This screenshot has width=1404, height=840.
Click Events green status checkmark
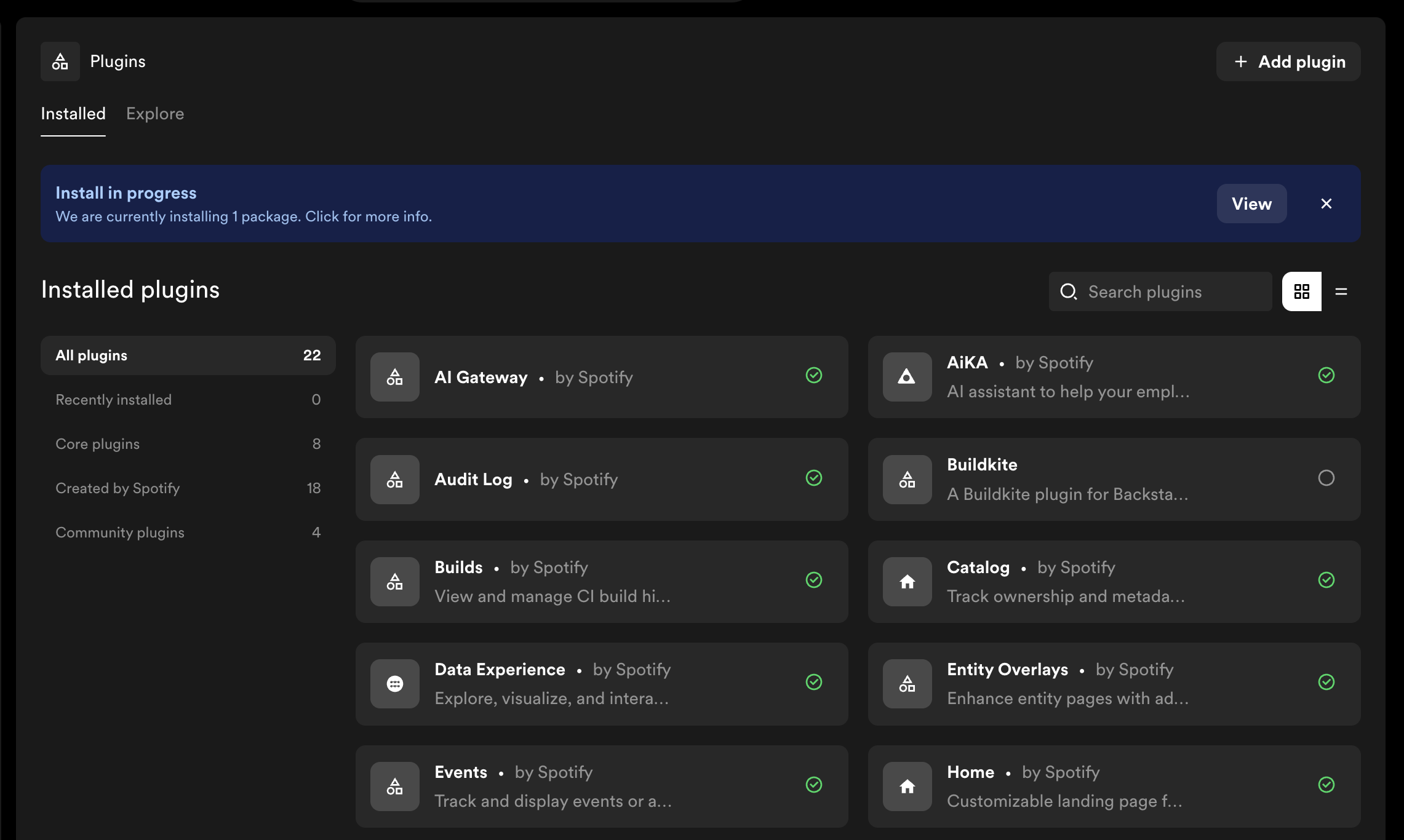[814, 785]
